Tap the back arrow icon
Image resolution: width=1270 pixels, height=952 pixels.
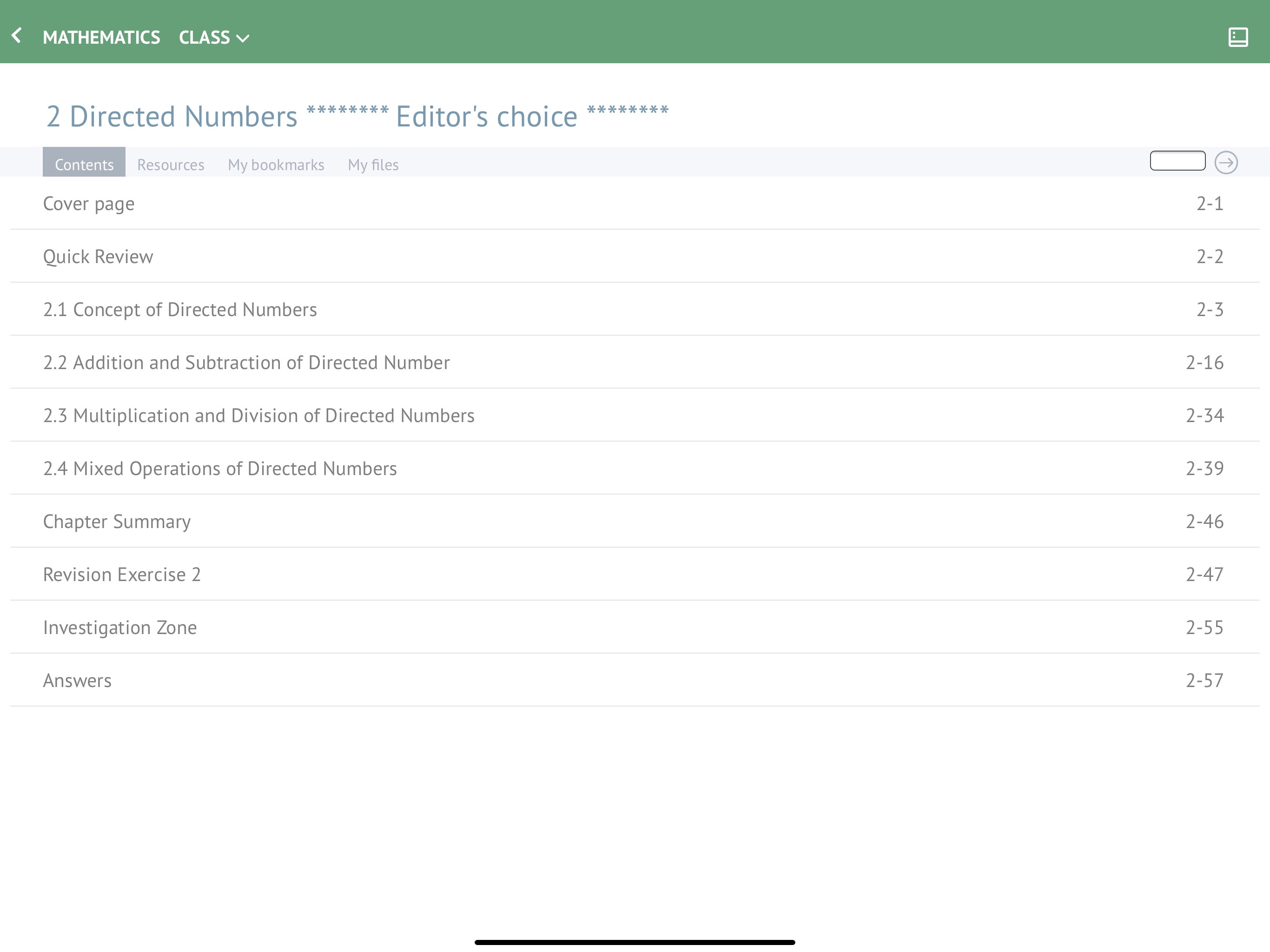pos(17,36)
